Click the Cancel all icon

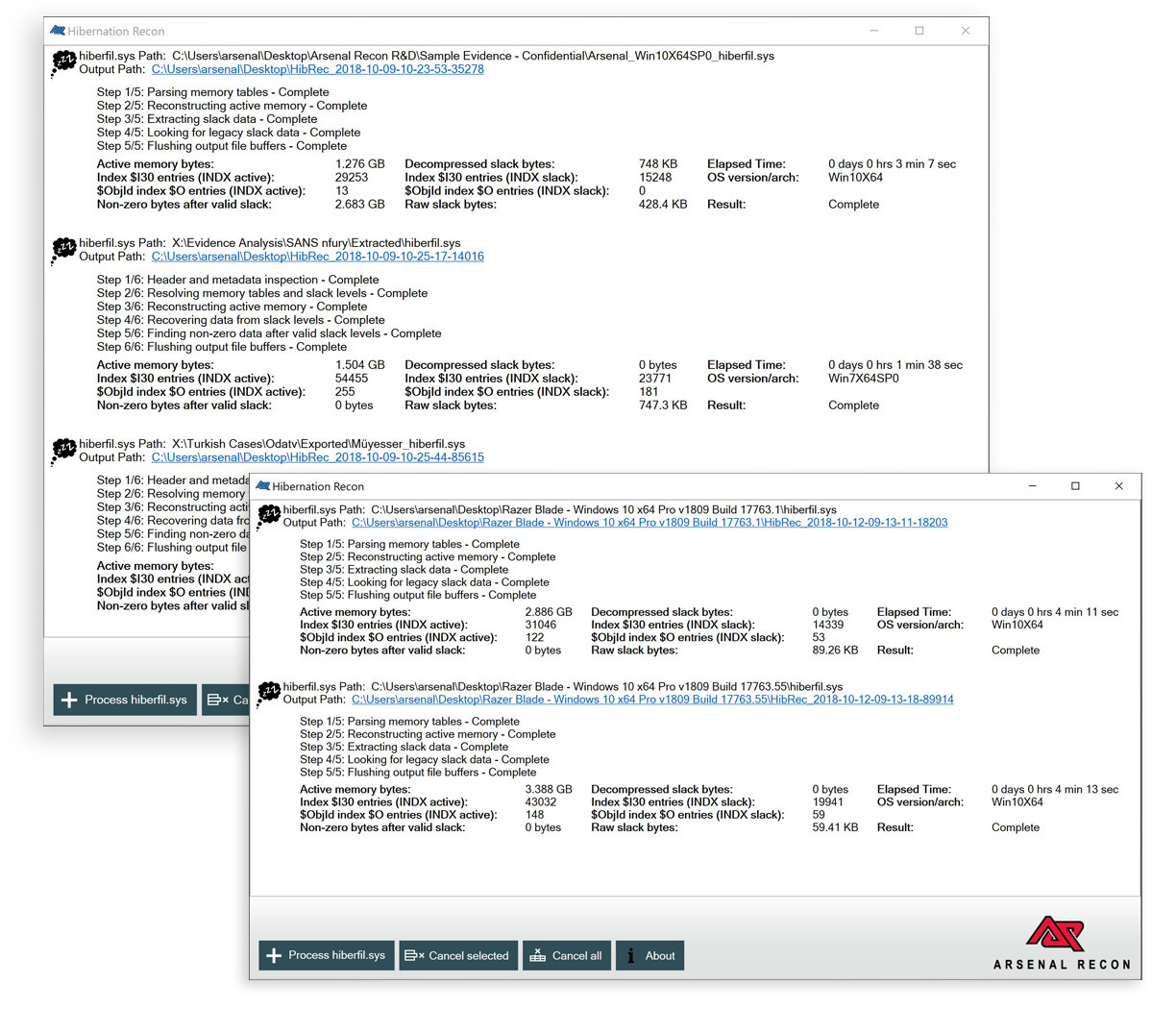click(x=538, y=955)
